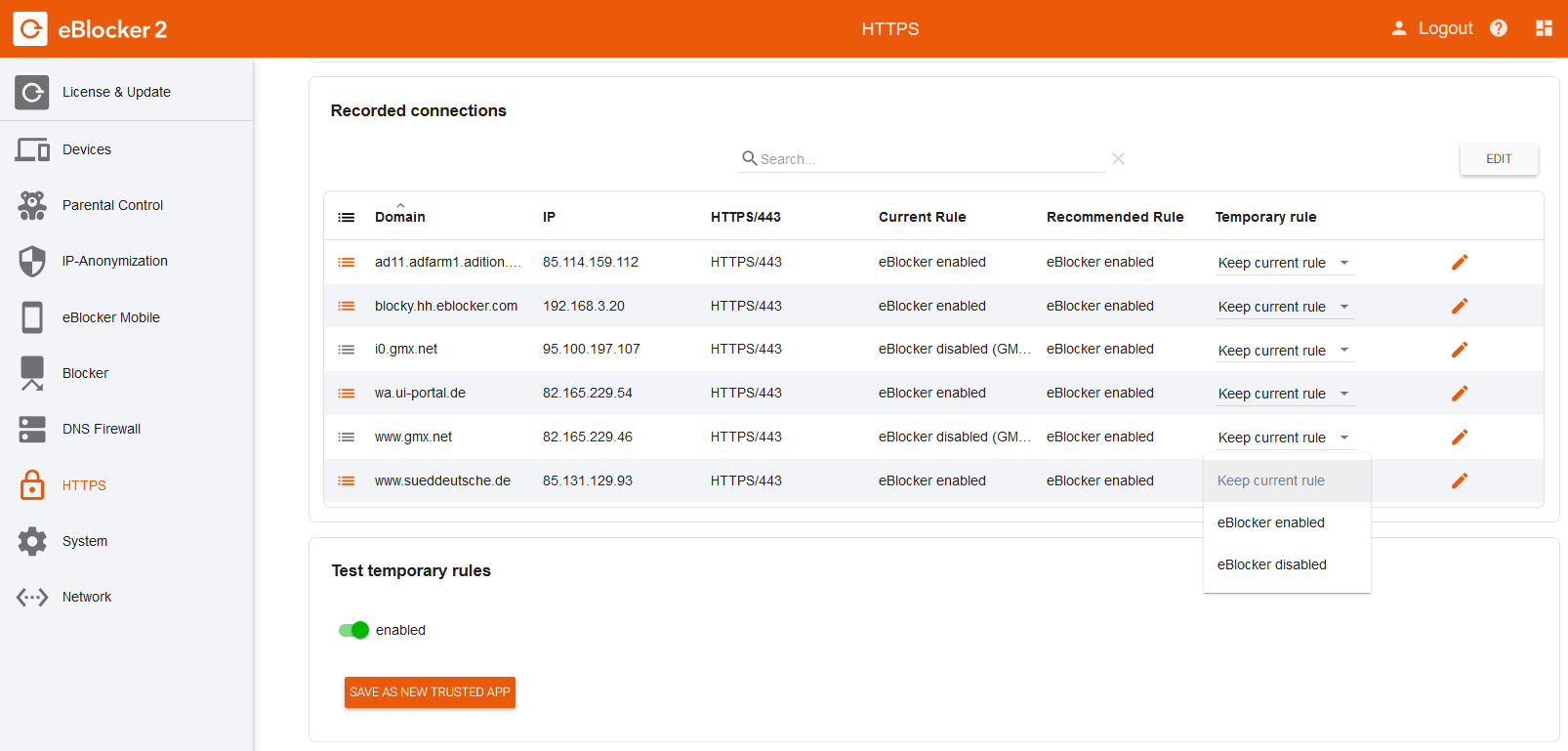Edit the www.sueddeutsche.de row with pencil icon
Screen dimensions: 1568x751
point(1460,480)
